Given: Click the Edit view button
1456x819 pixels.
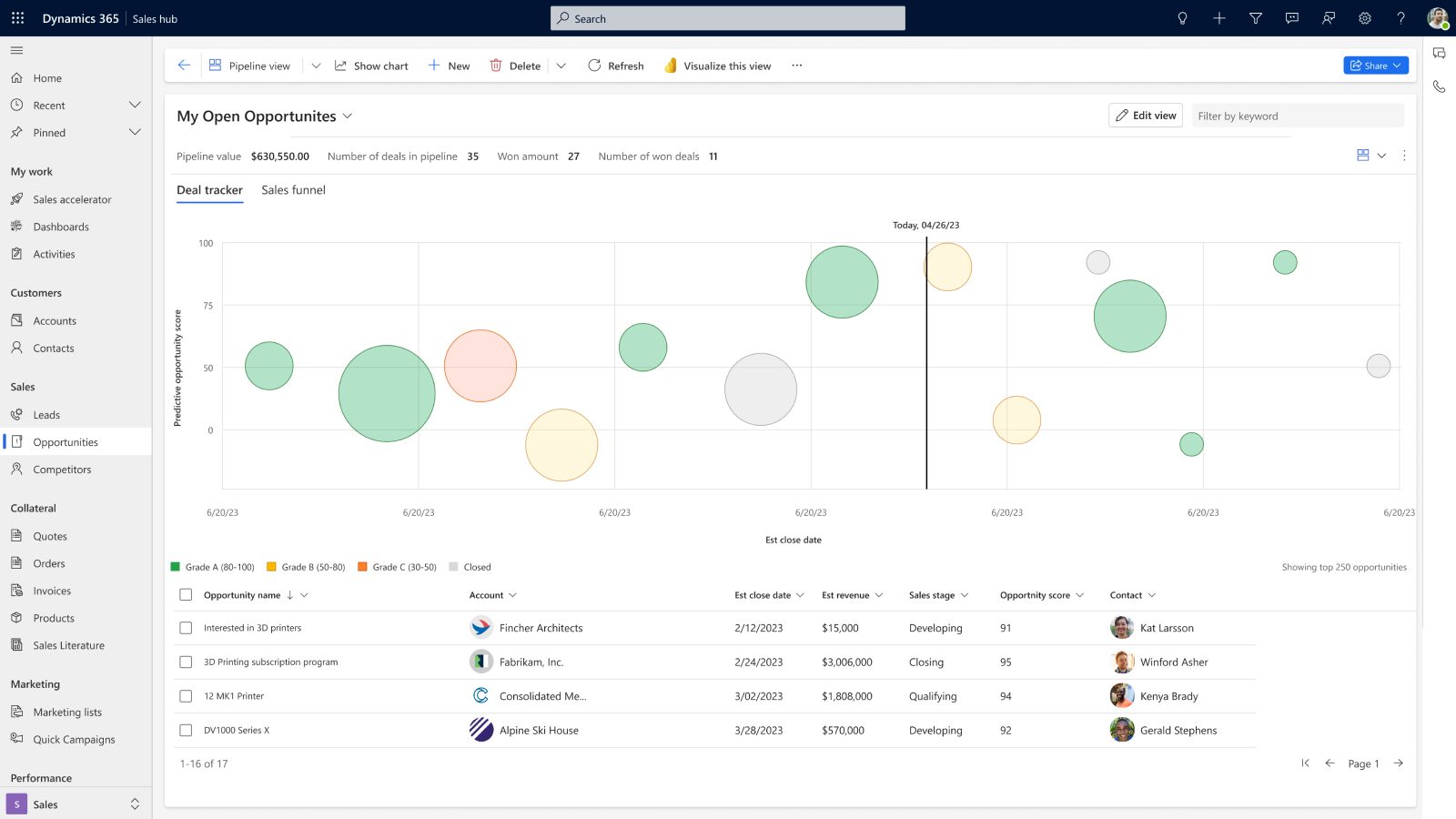Looking at the screenshot, I should coord(1145,116).
